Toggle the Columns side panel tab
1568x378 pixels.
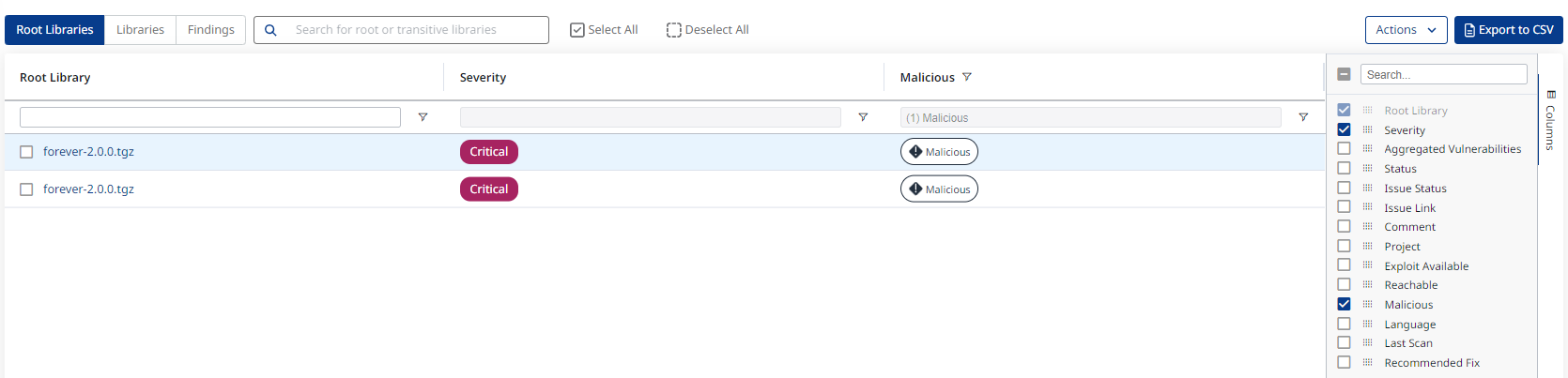coord(1550,120)
